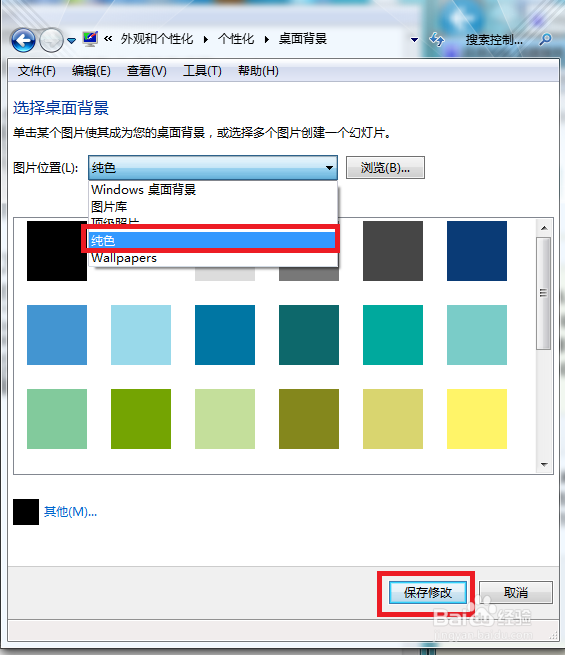This screenshot has height=655, width=565.
Task: Click the color list scrollbar thumb
Action: tap(544, 293)
